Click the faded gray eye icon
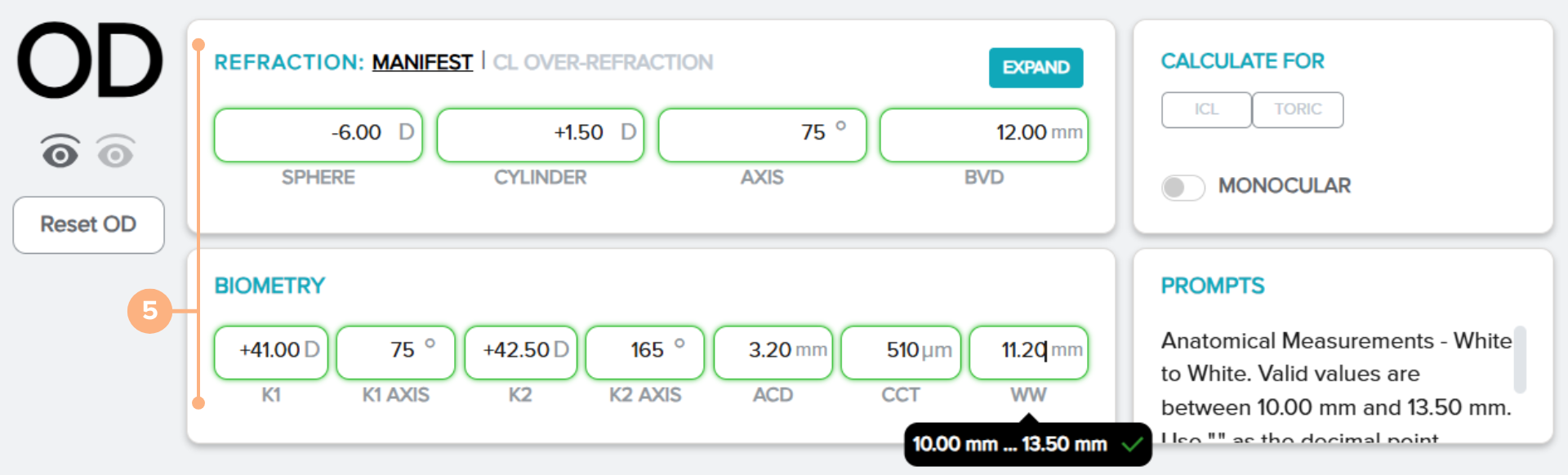The height and width of the screenshot is (475, 1568). 115,152
